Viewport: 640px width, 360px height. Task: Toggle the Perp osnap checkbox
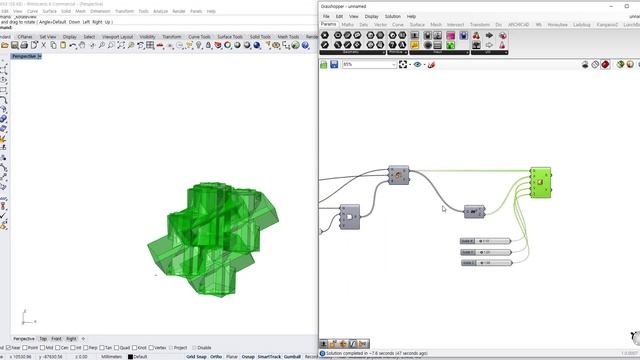[x=86, y=348]
